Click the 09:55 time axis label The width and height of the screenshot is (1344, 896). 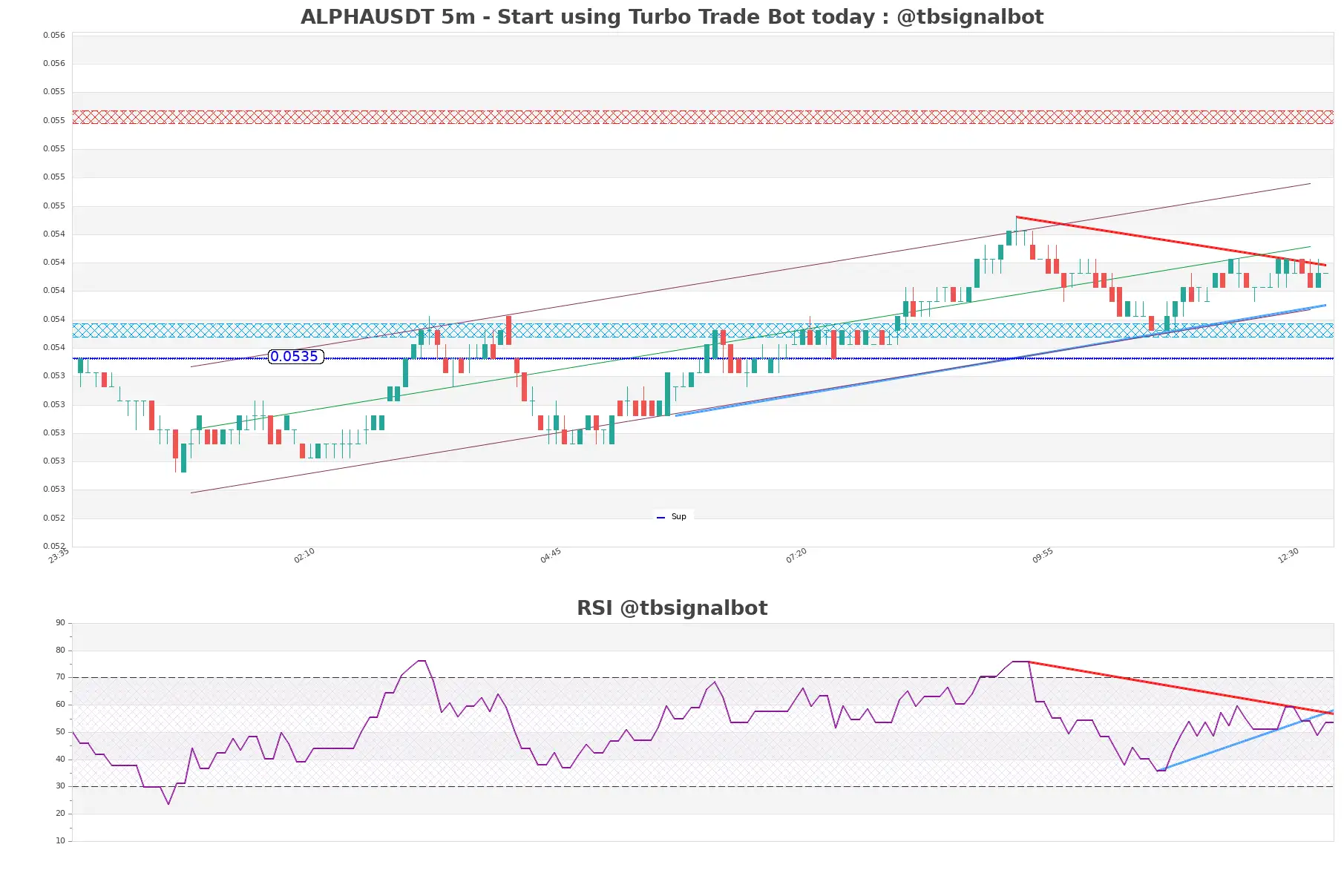(x=1043, y=556)
